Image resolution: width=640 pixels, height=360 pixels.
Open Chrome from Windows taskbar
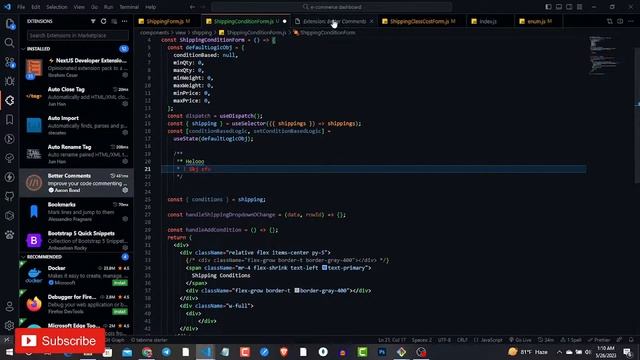147,352
